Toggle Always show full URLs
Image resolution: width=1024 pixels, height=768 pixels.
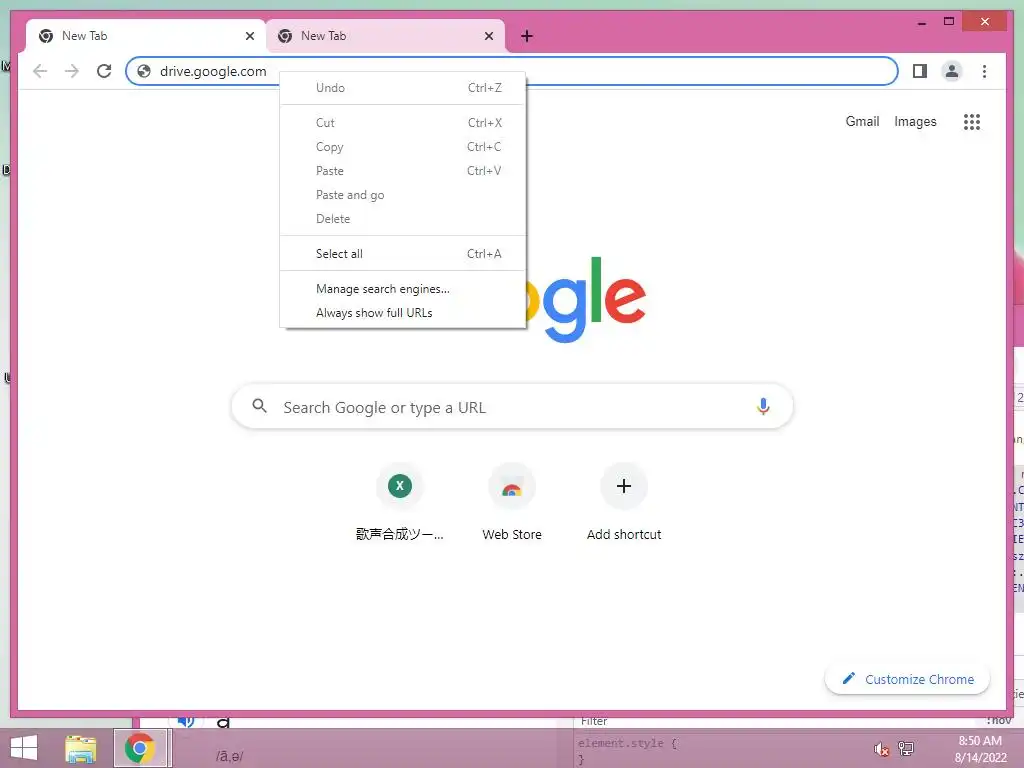tap(403, 313)
